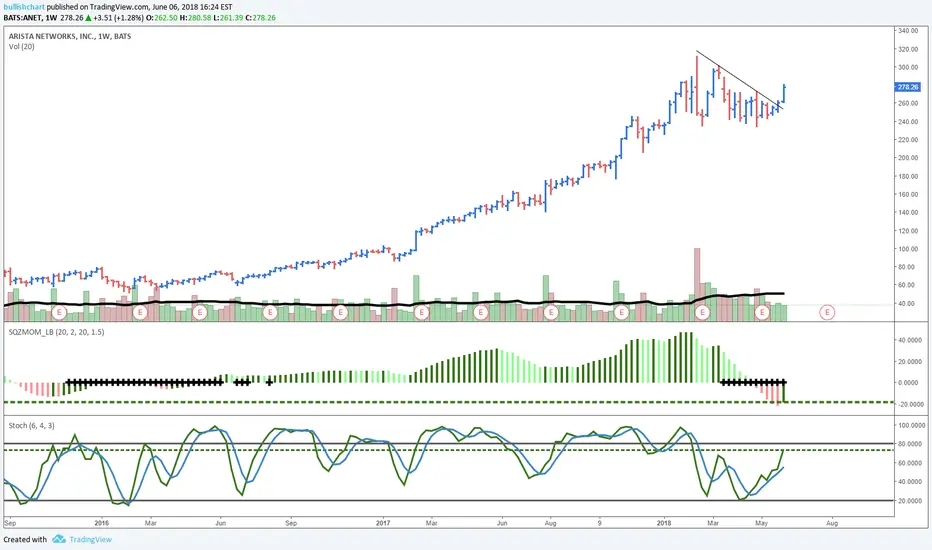
Task: Click the '340.00' price axis label
Action: [908, 30]
